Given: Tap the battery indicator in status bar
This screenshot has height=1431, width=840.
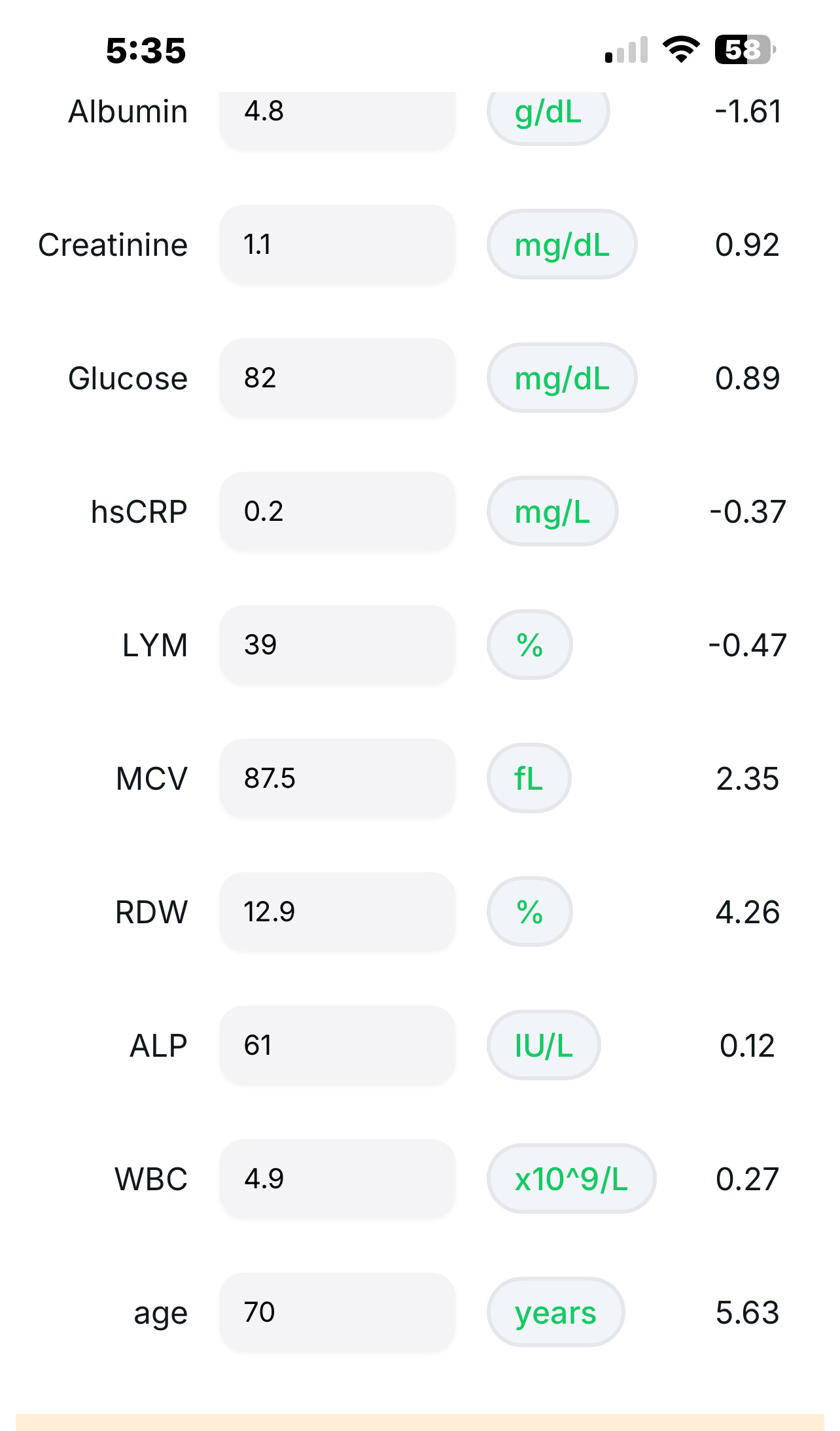Looking at the screenshot, I should pyautogui.click(x=744, y=50).
